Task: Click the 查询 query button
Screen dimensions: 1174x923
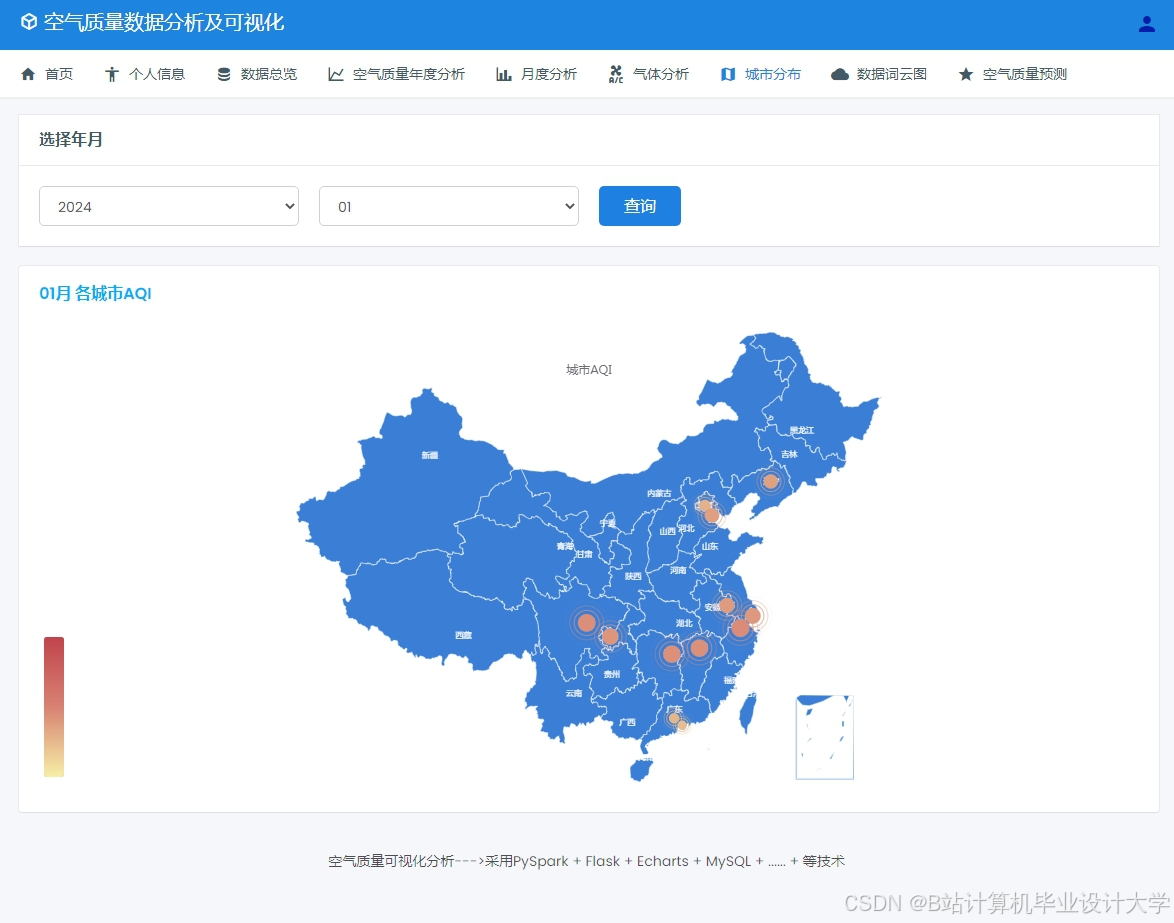Action: 639,205
